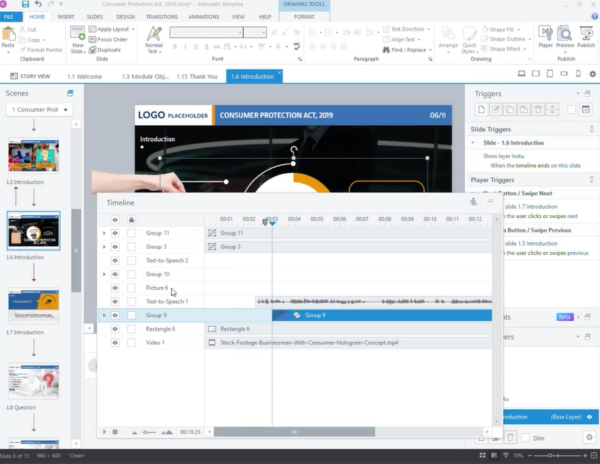
Task: Click the Find / Replace tool
Action: coord(408,50)
